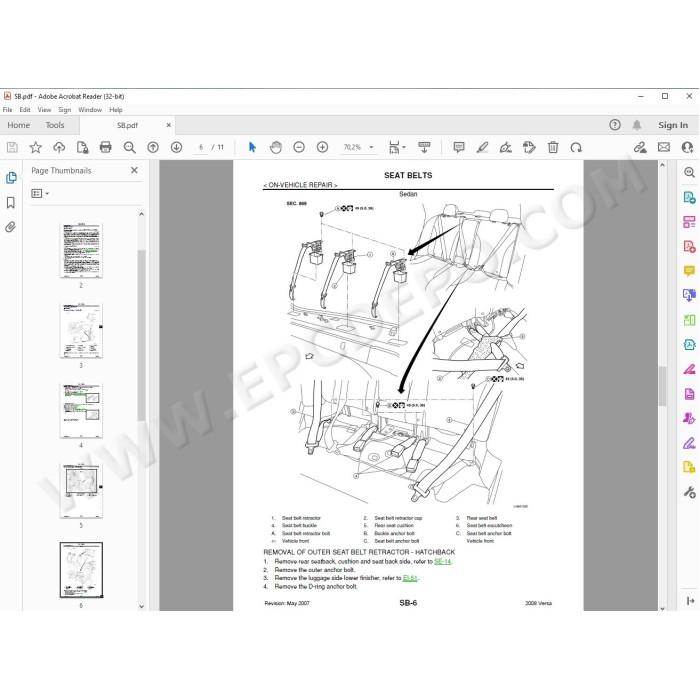Share a link to the file
This screenshot has width=700, height=700.
(x=640, y=147)
